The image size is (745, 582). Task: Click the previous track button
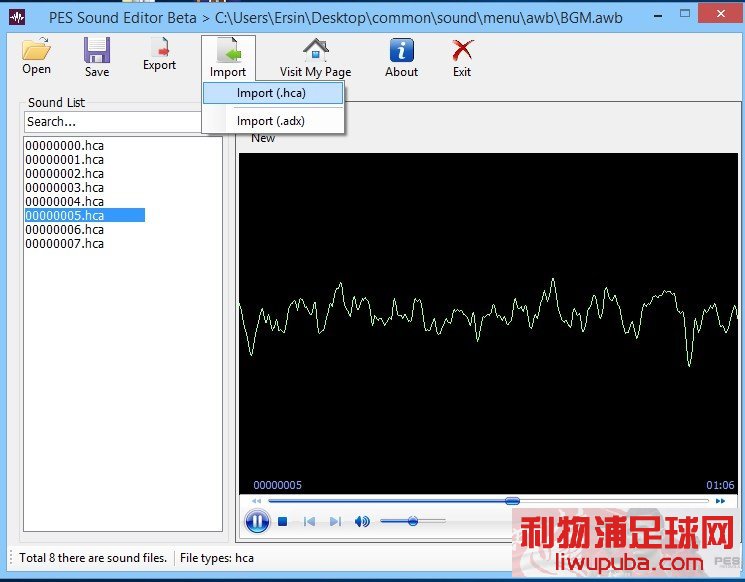coord(309,522)
